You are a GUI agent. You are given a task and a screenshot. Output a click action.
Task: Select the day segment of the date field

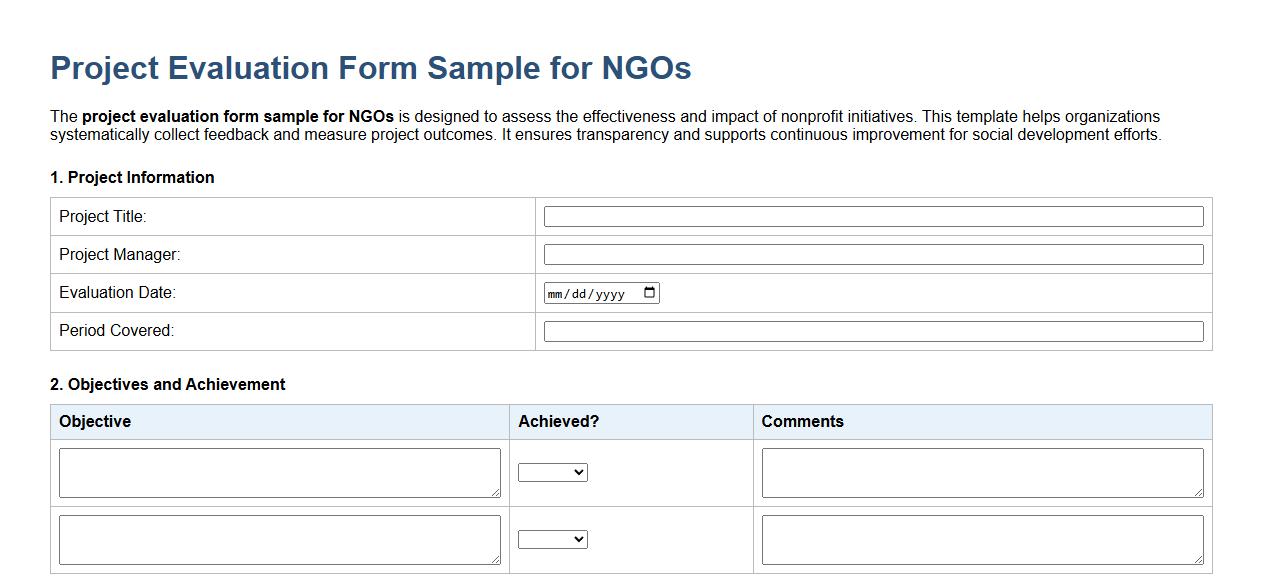(x=580, y=294)
